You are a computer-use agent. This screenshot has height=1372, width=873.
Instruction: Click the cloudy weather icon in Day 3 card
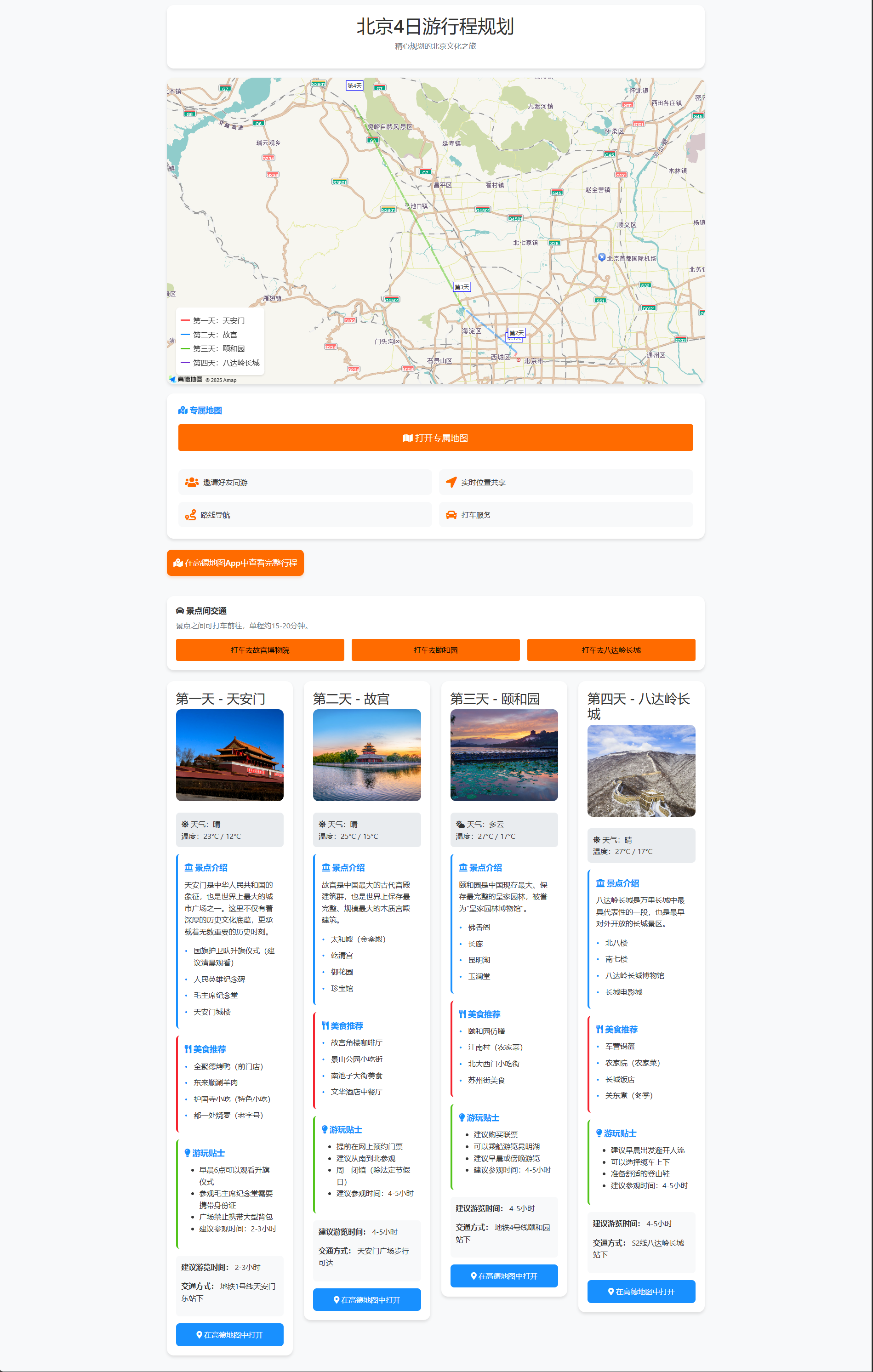[x=460, y=825]
